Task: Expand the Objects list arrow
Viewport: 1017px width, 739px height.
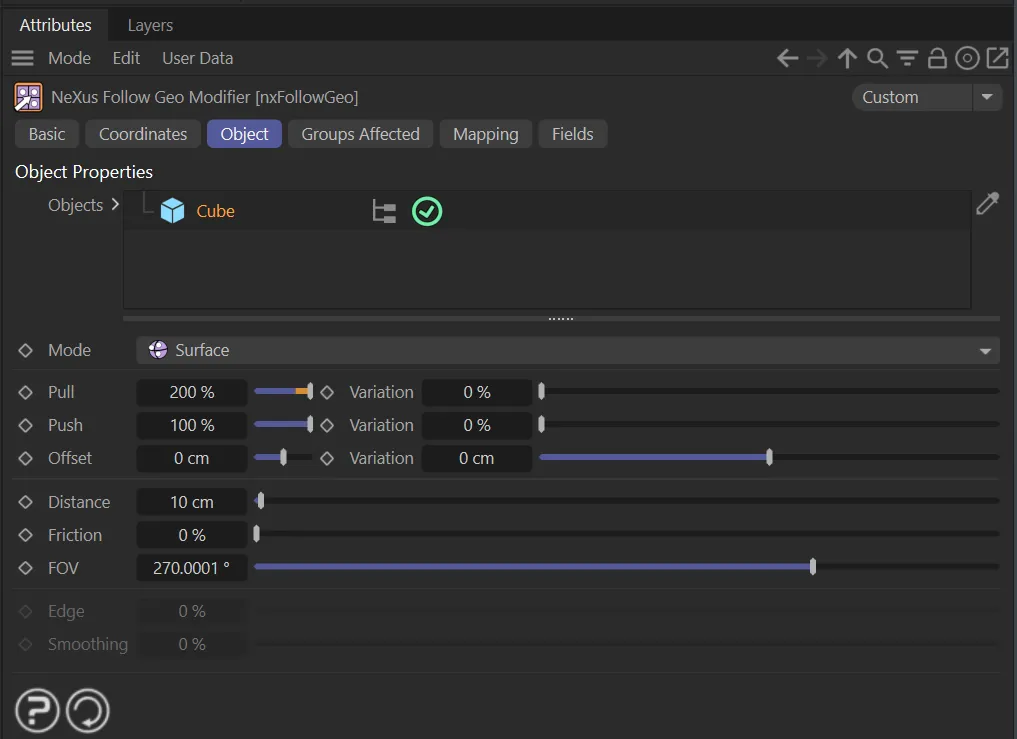Action: pyautogui.click(x=115, y=205)
